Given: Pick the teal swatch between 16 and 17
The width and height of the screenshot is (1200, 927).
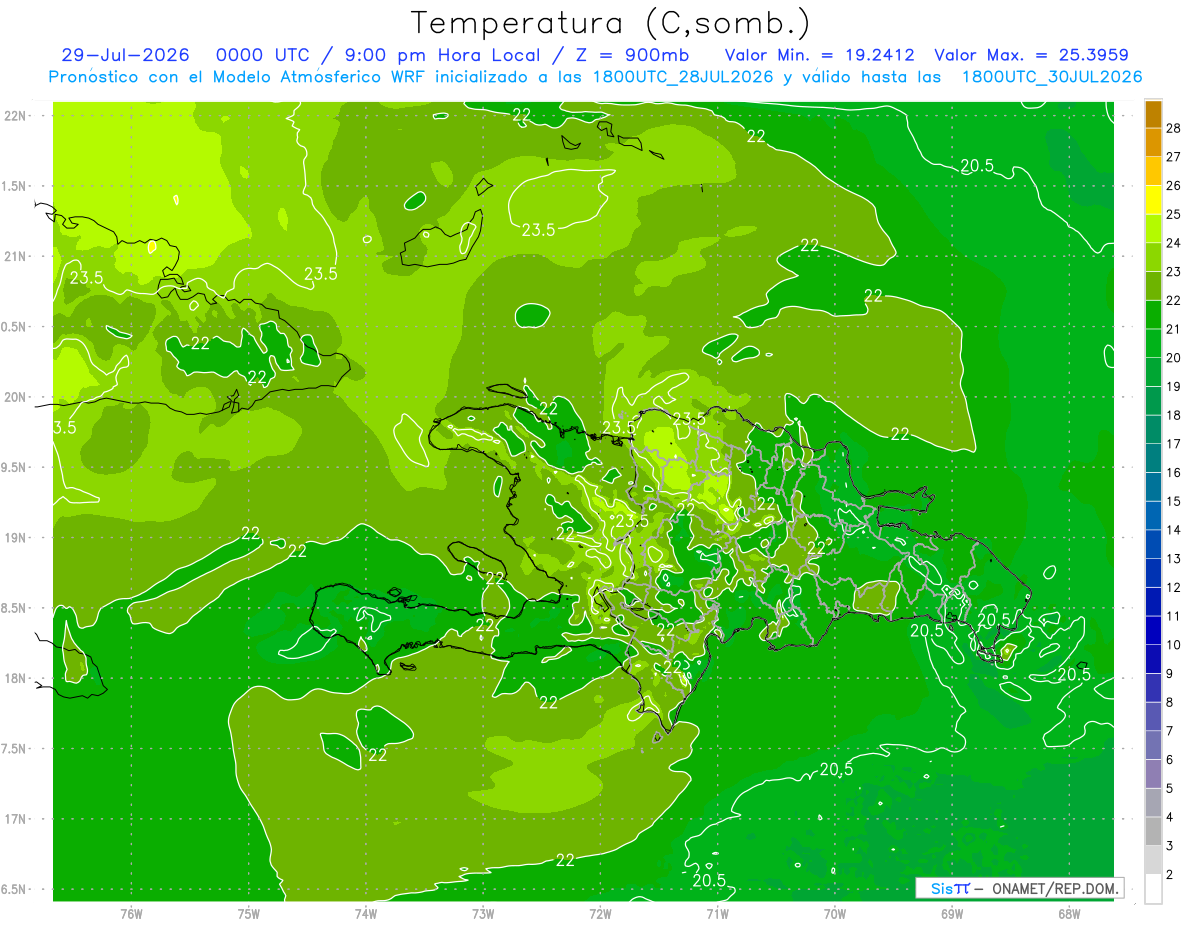Looking at the screenshot, I should (x=1153, y=458).
